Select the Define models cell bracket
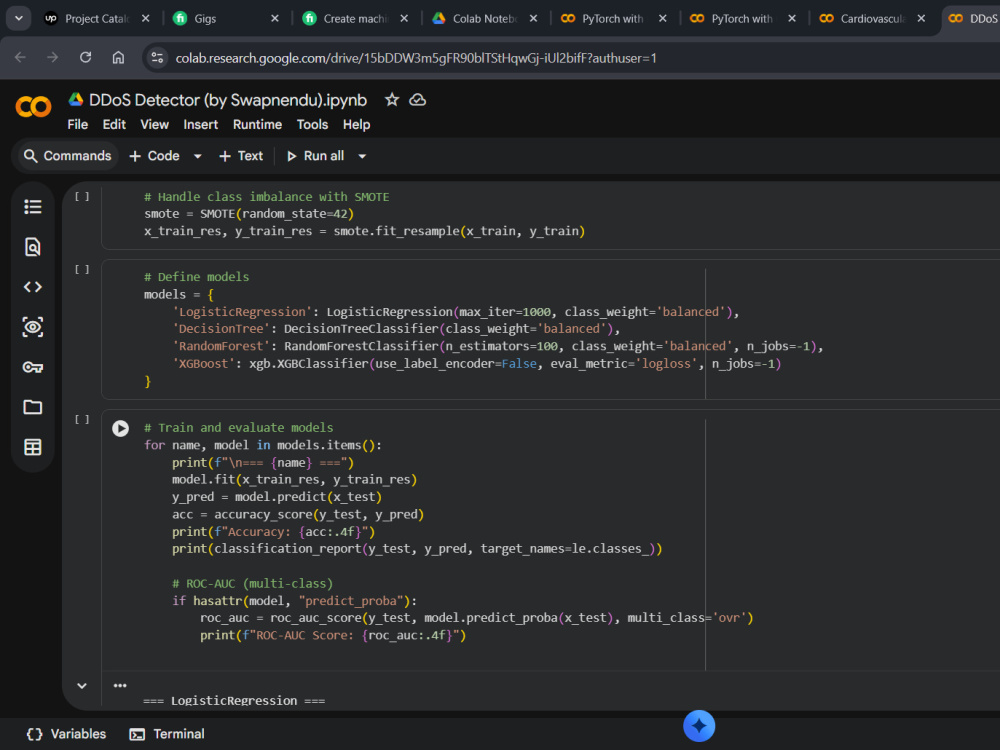 pos(82,269)
